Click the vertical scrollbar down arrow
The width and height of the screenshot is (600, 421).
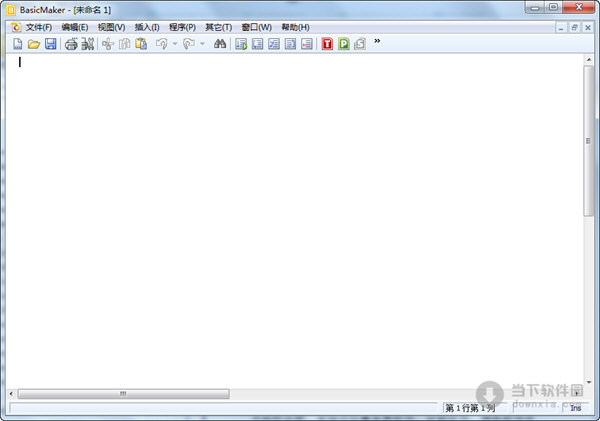pos(589,382)
